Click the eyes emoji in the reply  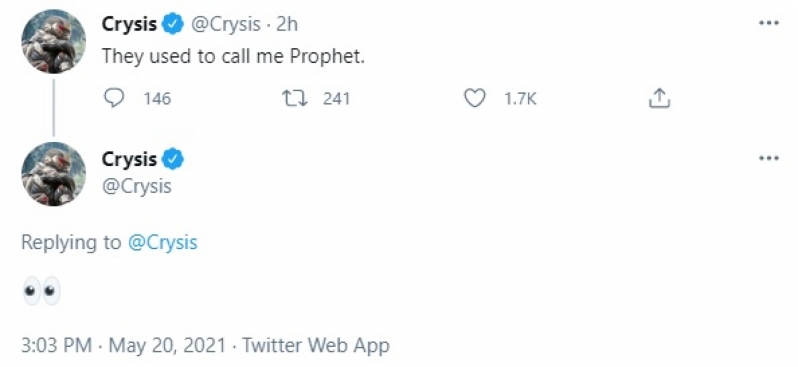pyautogui.click(x=41, y=291)
